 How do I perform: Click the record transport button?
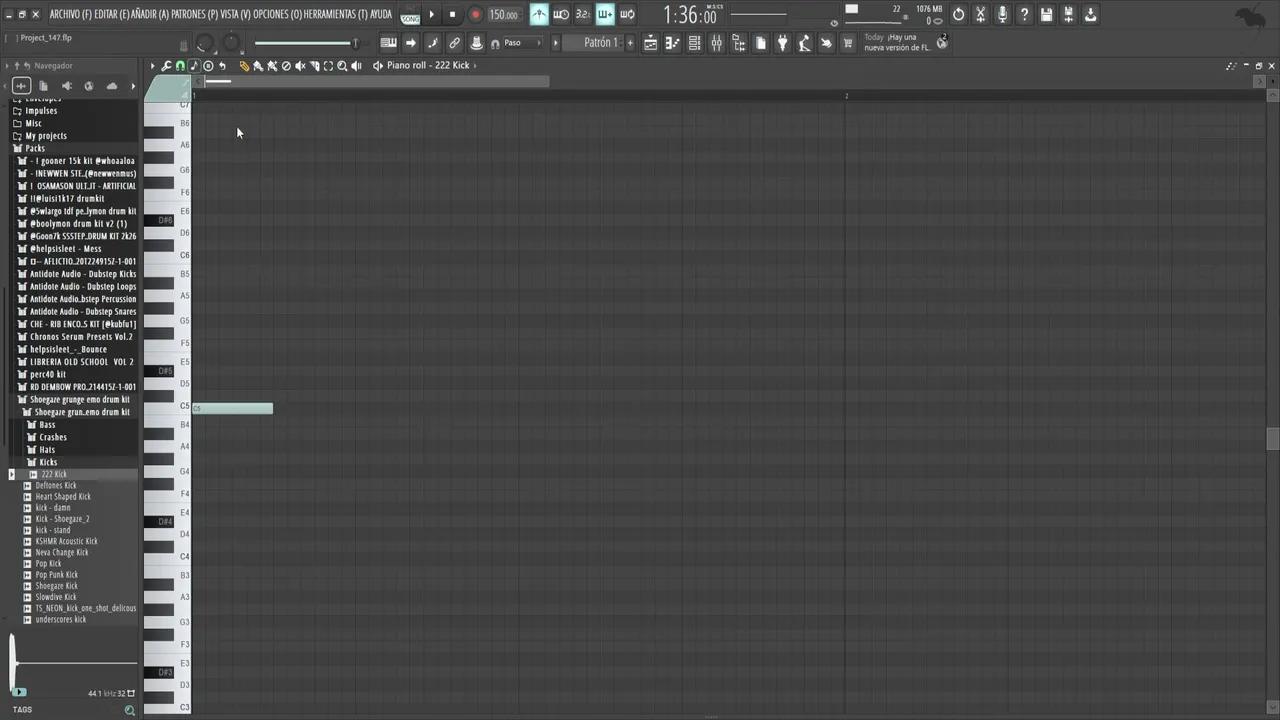pyautogui.click(x=476, y=15)
